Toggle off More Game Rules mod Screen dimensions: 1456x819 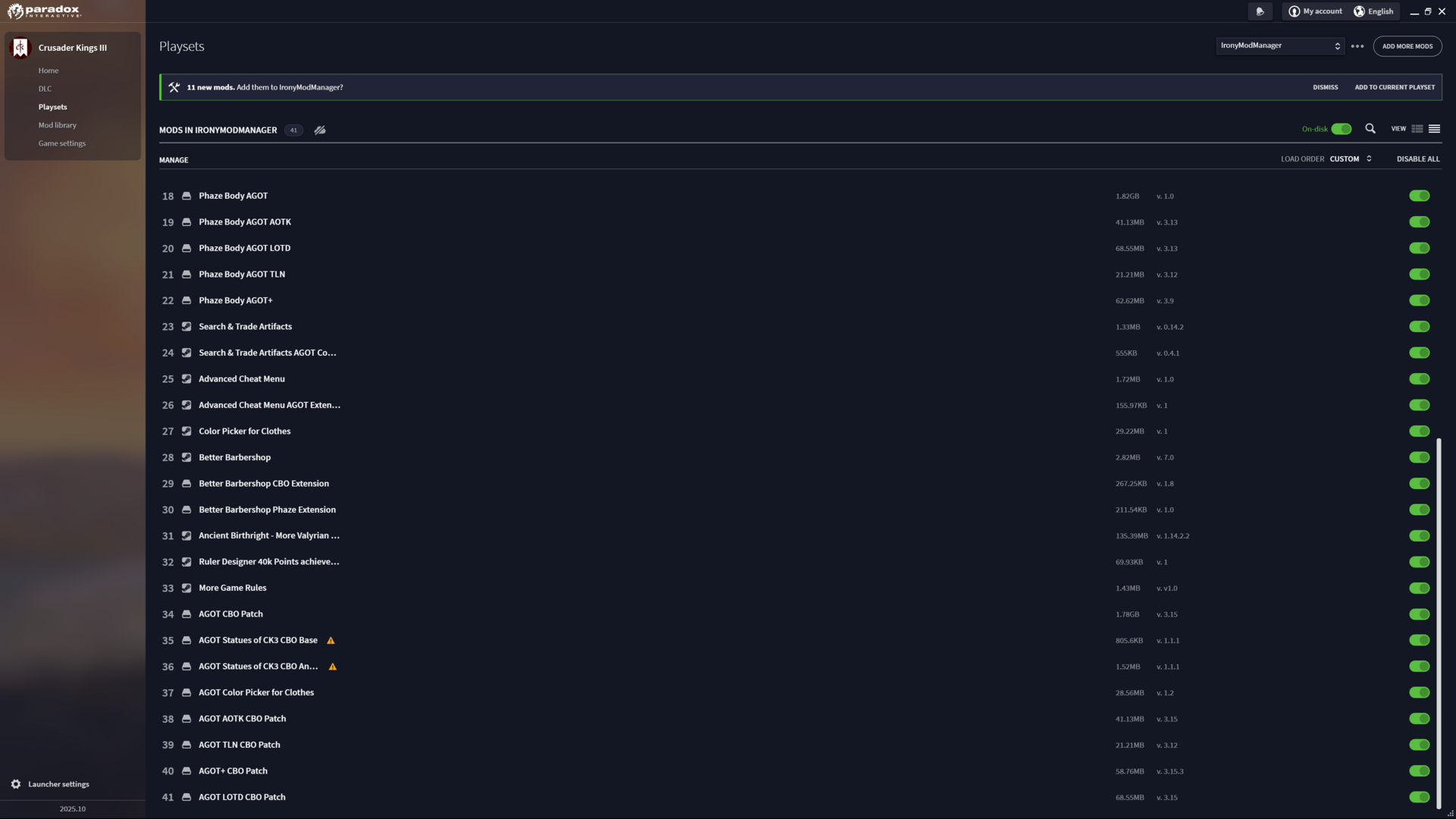[x=1420, y=588]
